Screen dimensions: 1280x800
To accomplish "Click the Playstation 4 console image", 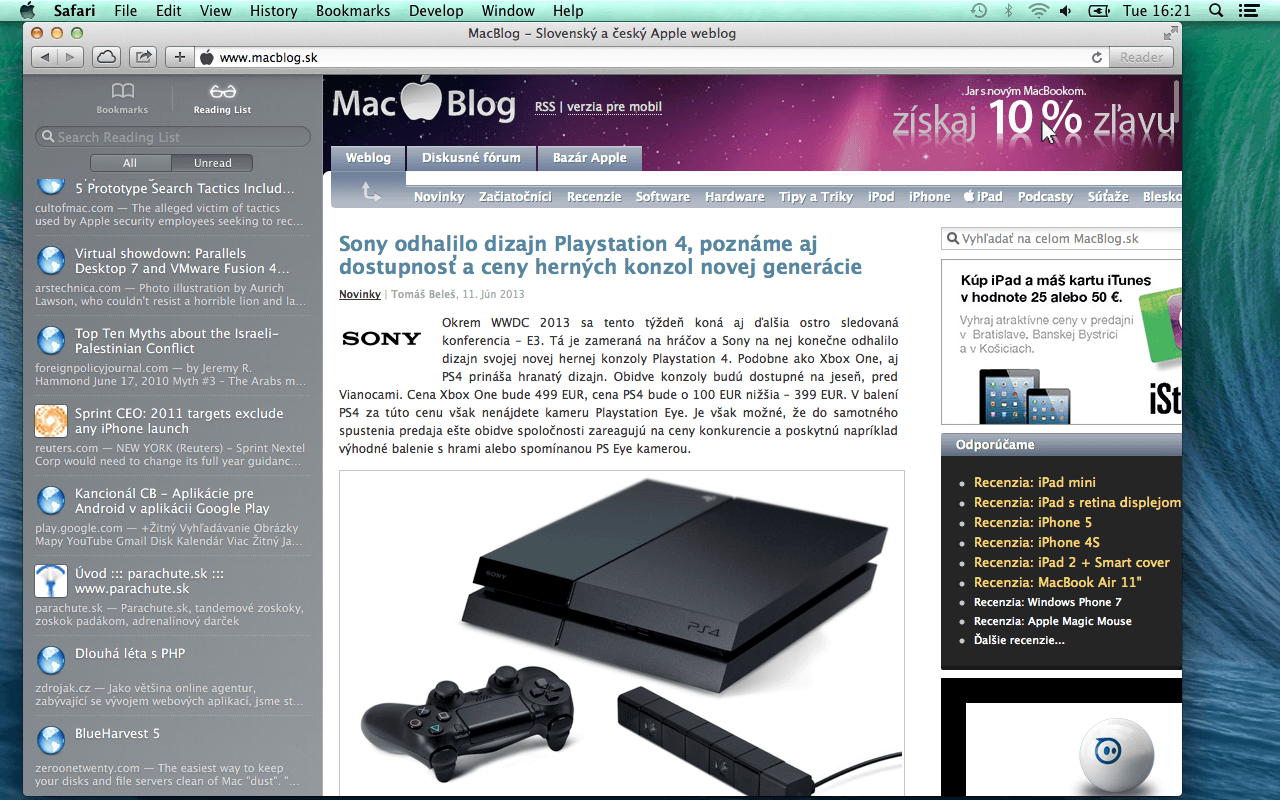I will click(x=621, y=632).
